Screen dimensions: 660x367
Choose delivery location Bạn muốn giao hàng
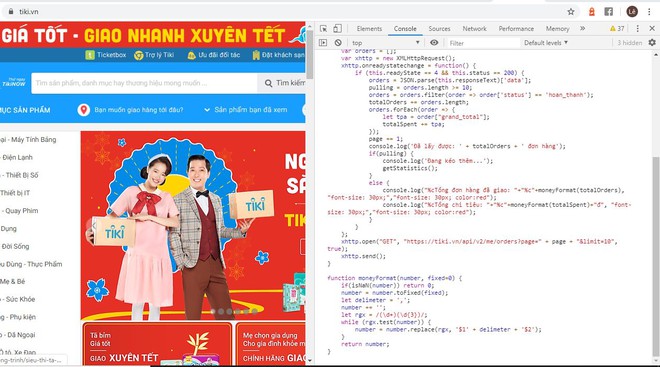[138, 110]
